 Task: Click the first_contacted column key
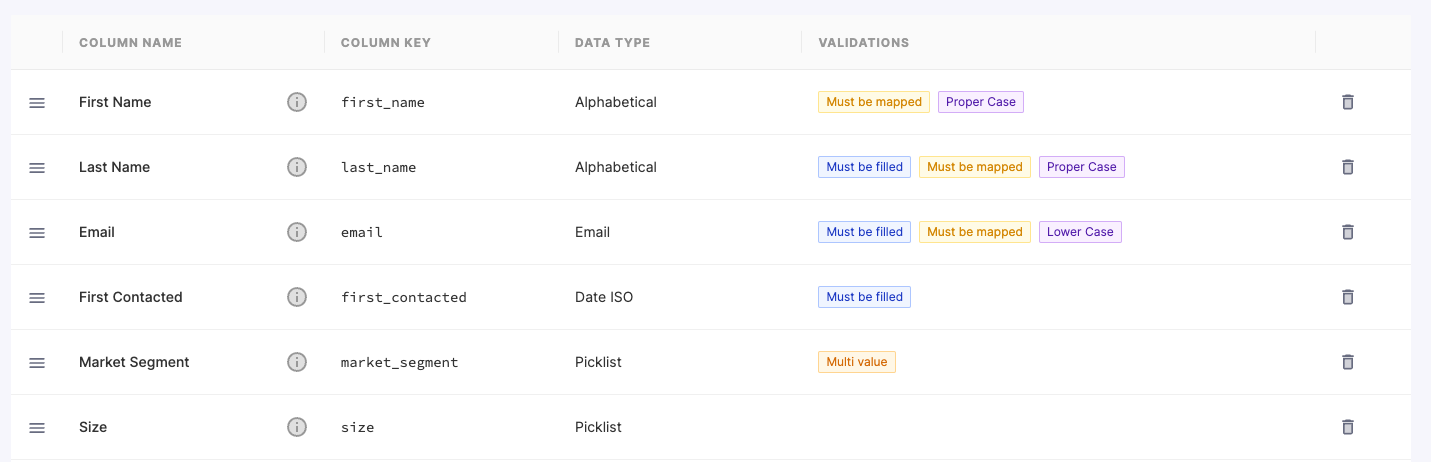(404, 297)
